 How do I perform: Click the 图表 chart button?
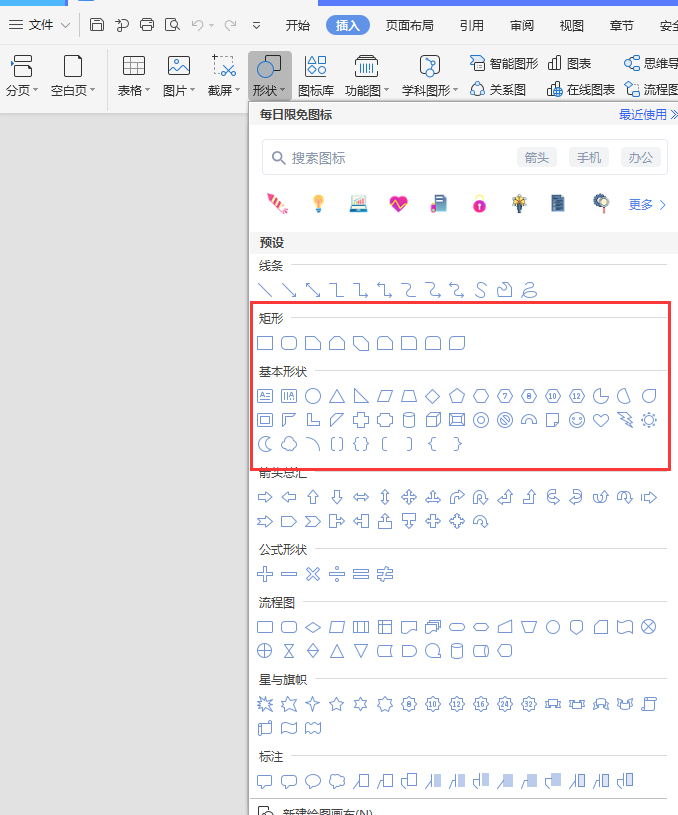click(569, 63)
